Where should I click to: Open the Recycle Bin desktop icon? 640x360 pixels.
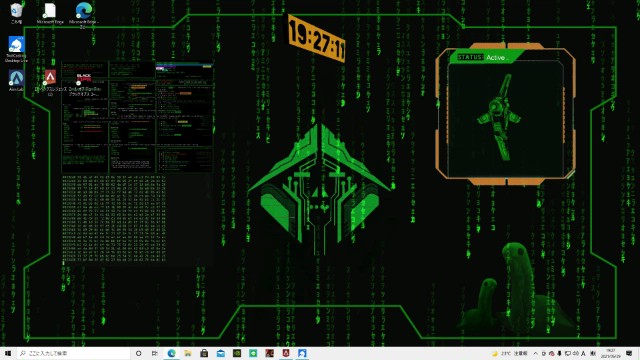pyautogui.click(x=16, y=13)
